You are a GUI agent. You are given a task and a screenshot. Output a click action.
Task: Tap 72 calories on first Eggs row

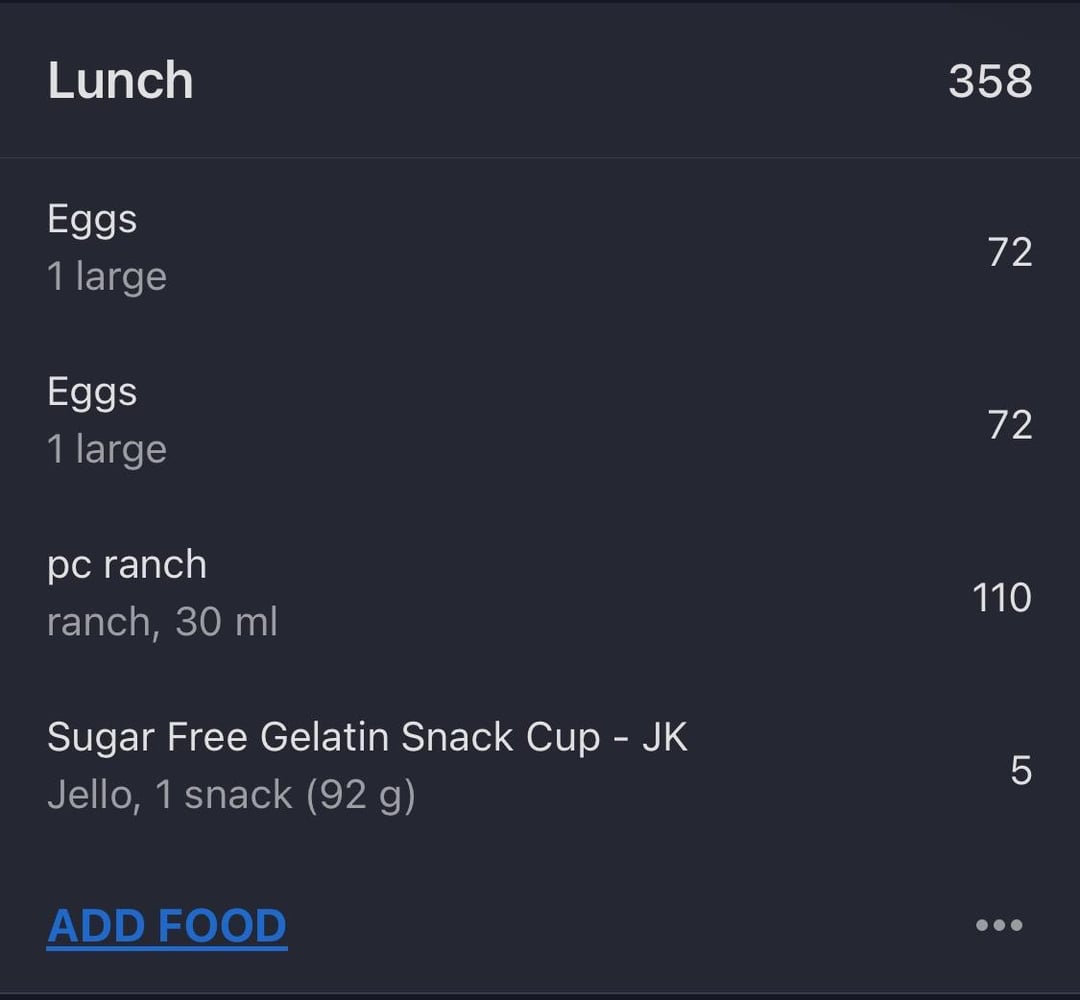click(x=1010, y=251)
